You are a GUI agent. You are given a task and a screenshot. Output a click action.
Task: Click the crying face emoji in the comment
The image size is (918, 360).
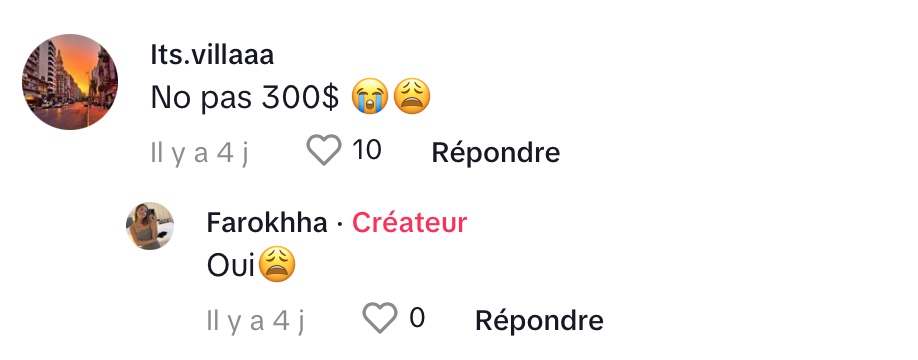370,97
